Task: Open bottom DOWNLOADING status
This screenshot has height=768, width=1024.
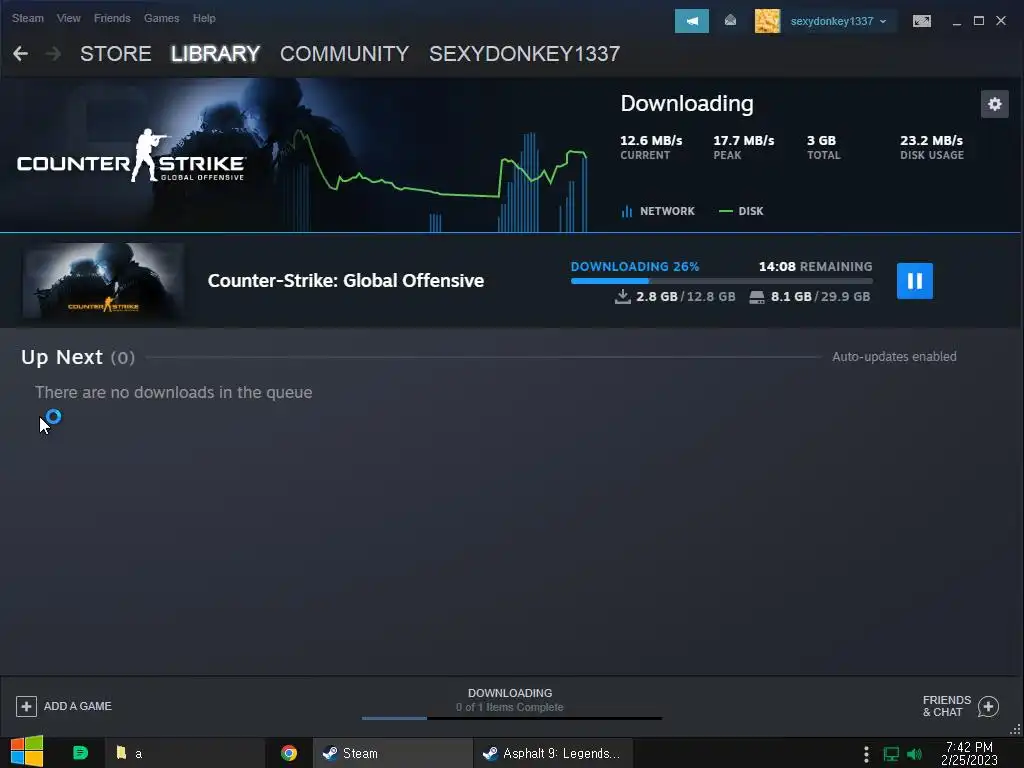Action: (510, 693)
